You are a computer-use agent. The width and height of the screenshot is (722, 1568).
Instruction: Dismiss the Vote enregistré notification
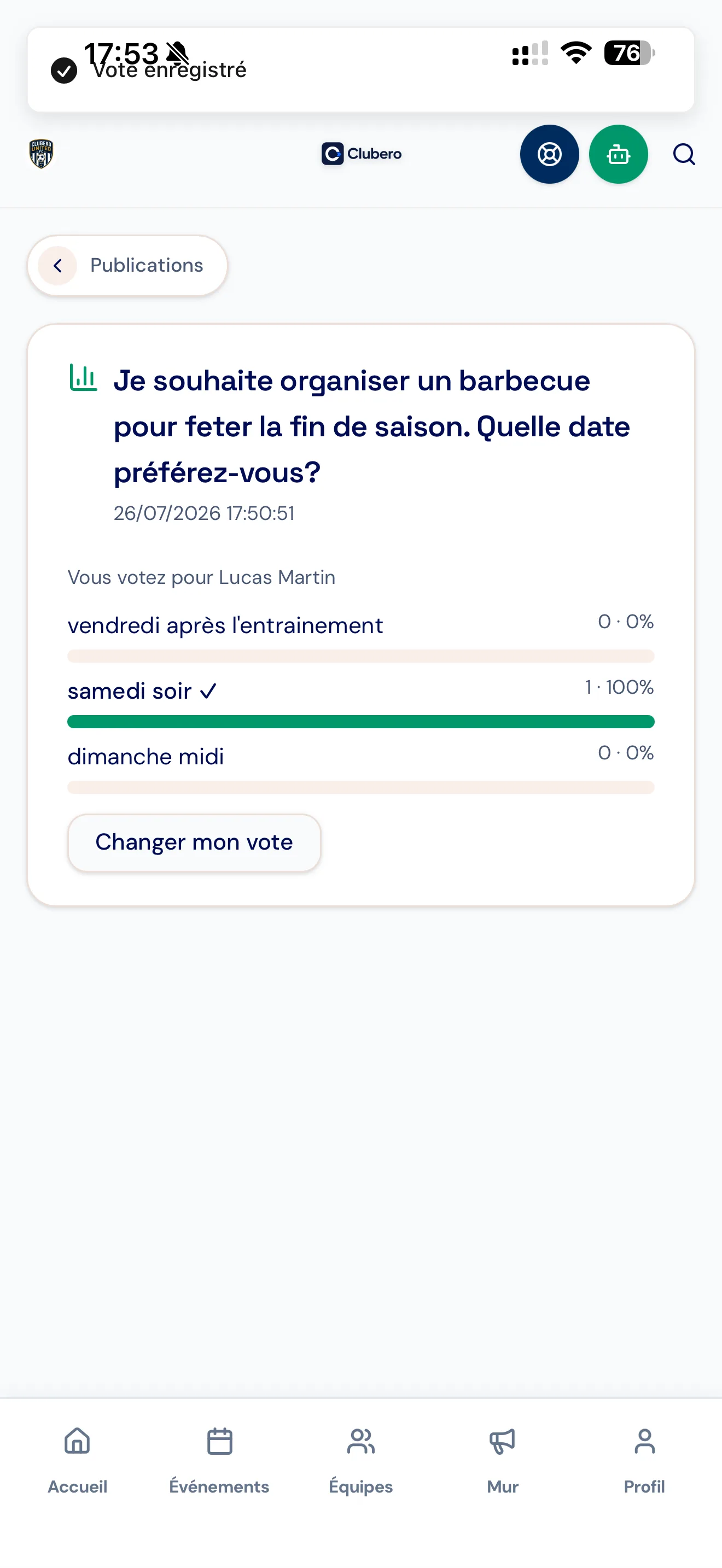360,69
